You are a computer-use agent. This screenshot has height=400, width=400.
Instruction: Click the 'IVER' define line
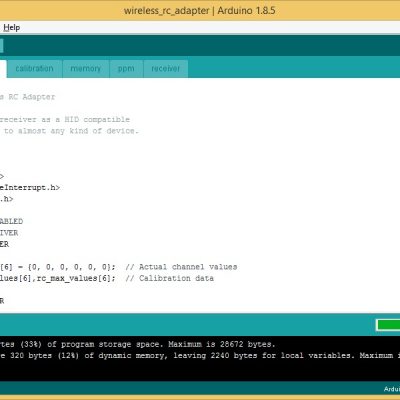9,233
